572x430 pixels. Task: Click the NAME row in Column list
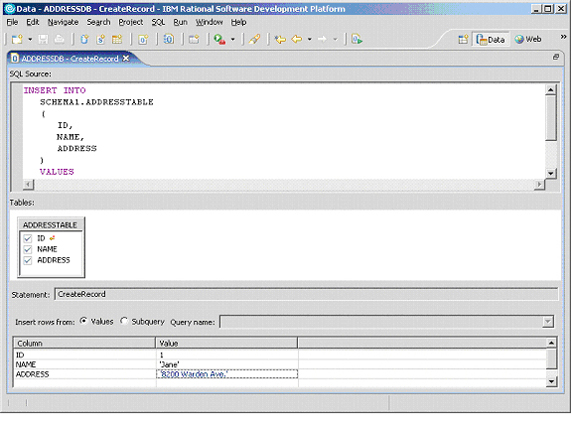pyautogui.click(x=85, y=364)
